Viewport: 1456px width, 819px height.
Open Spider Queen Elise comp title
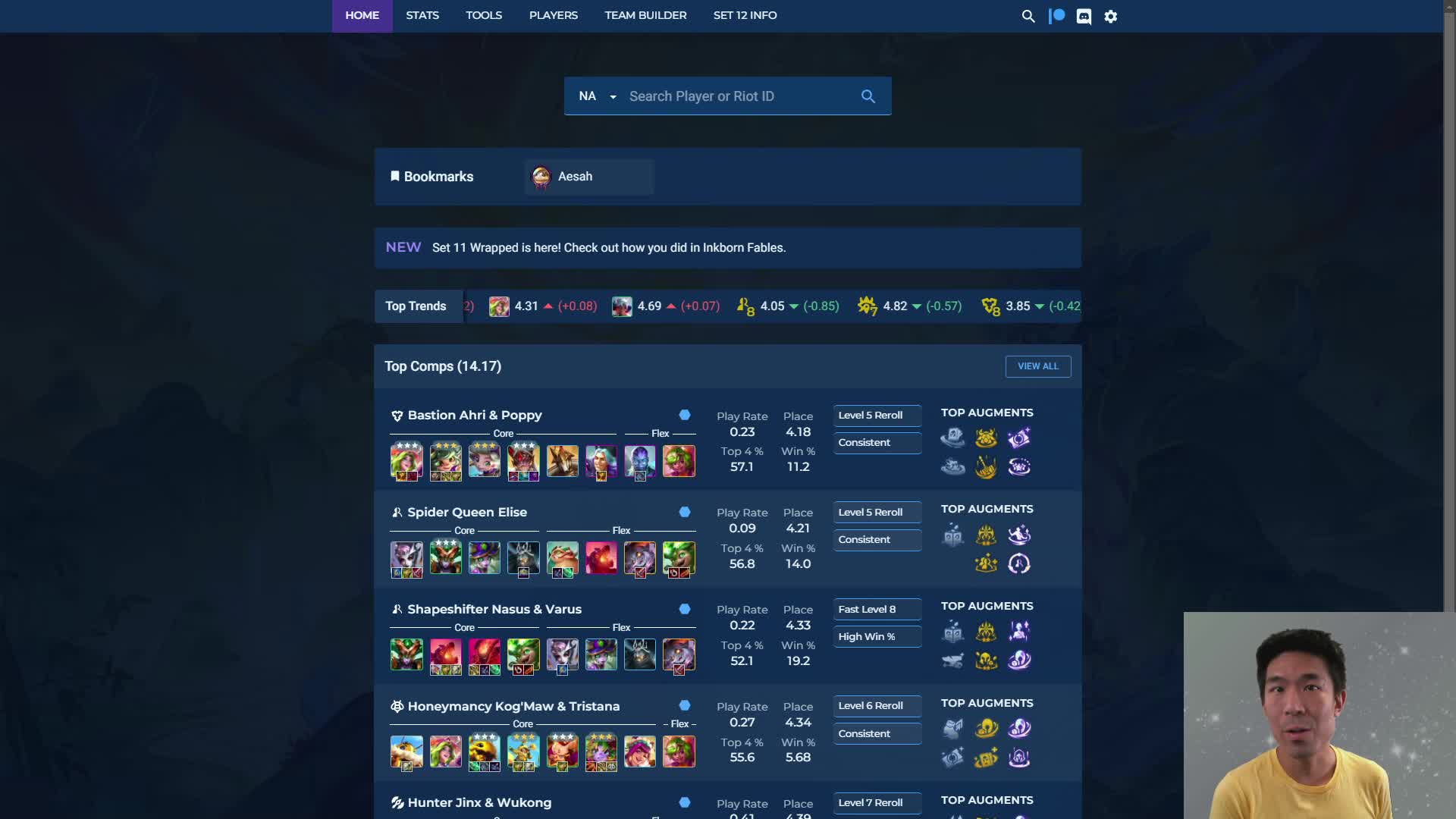467,513
